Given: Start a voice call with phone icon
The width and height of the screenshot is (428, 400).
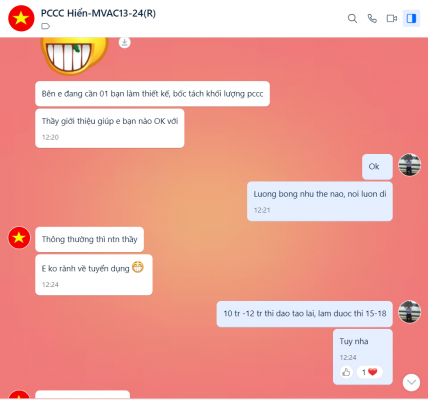Looking at the screenshot, I should [372, 18].
